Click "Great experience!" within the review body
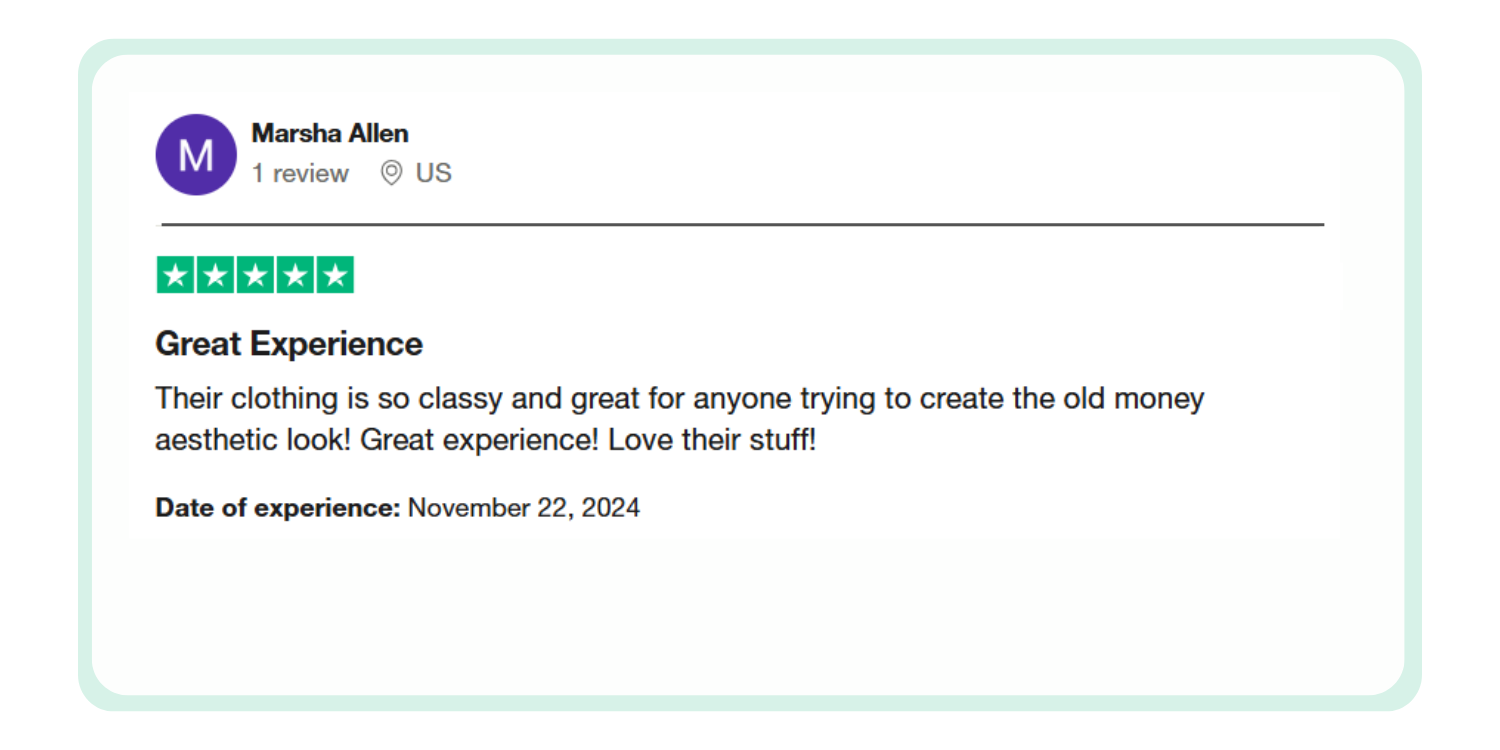1500x750 pixels. pyautogui.click(x=480, y=440)
